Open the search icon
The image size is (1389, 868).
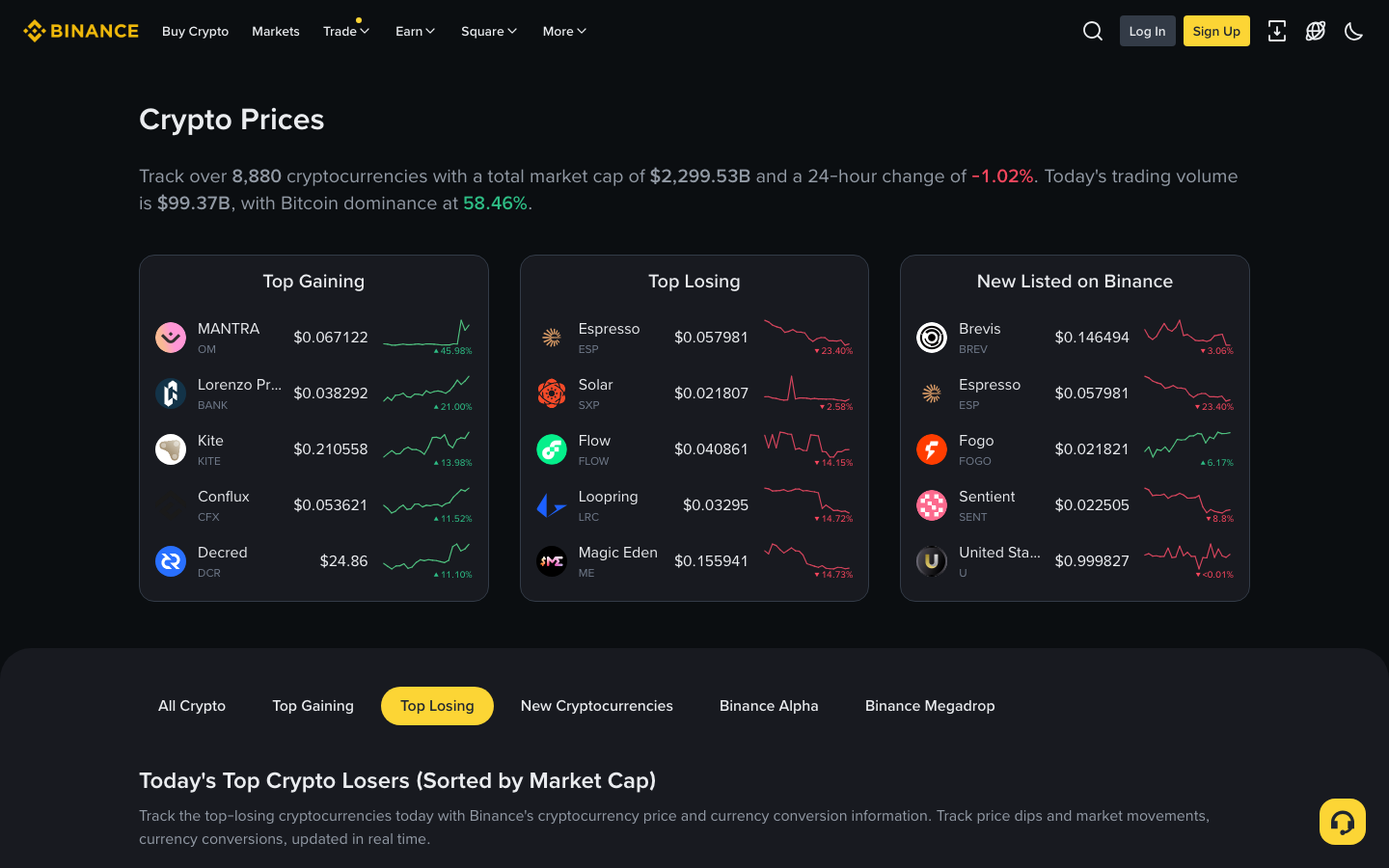pyautogui.click(x=1092, y=31)
